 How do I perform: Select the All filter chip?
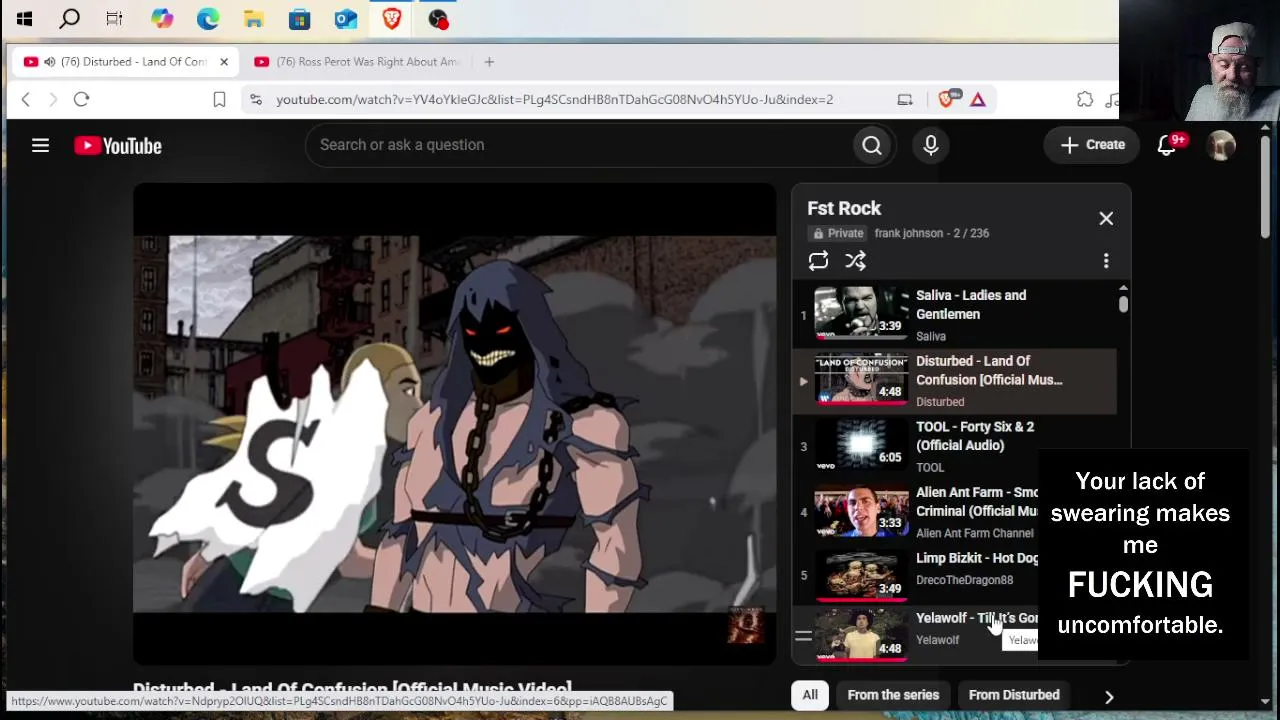pos(810,695)
